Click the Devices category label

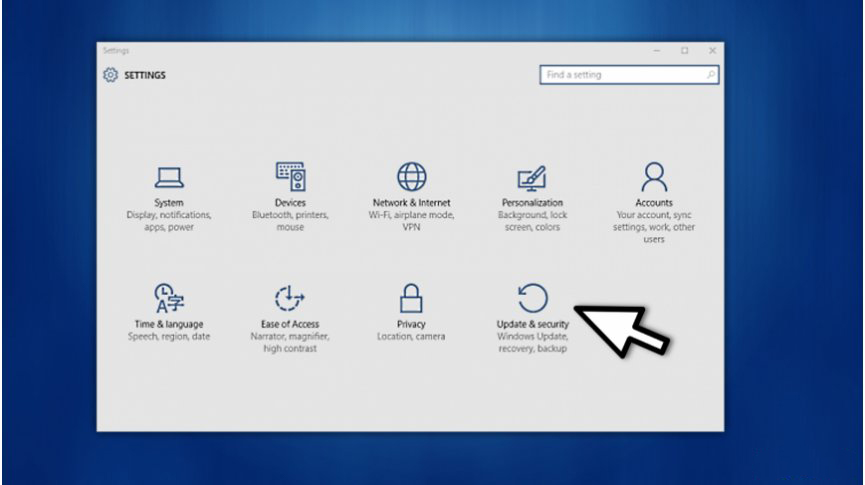pos(290,202)
